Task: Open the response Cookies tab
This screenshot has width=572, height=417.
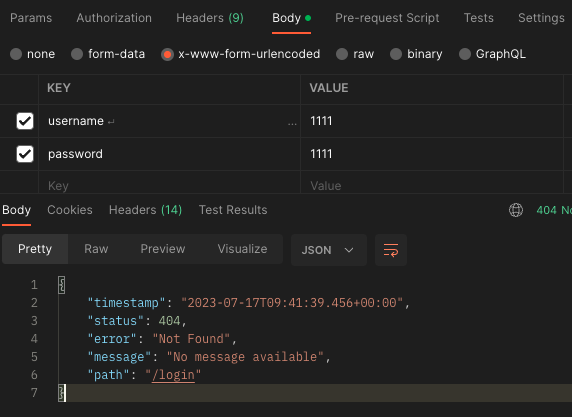Action: pyautogui.click(x=70, y=210)
